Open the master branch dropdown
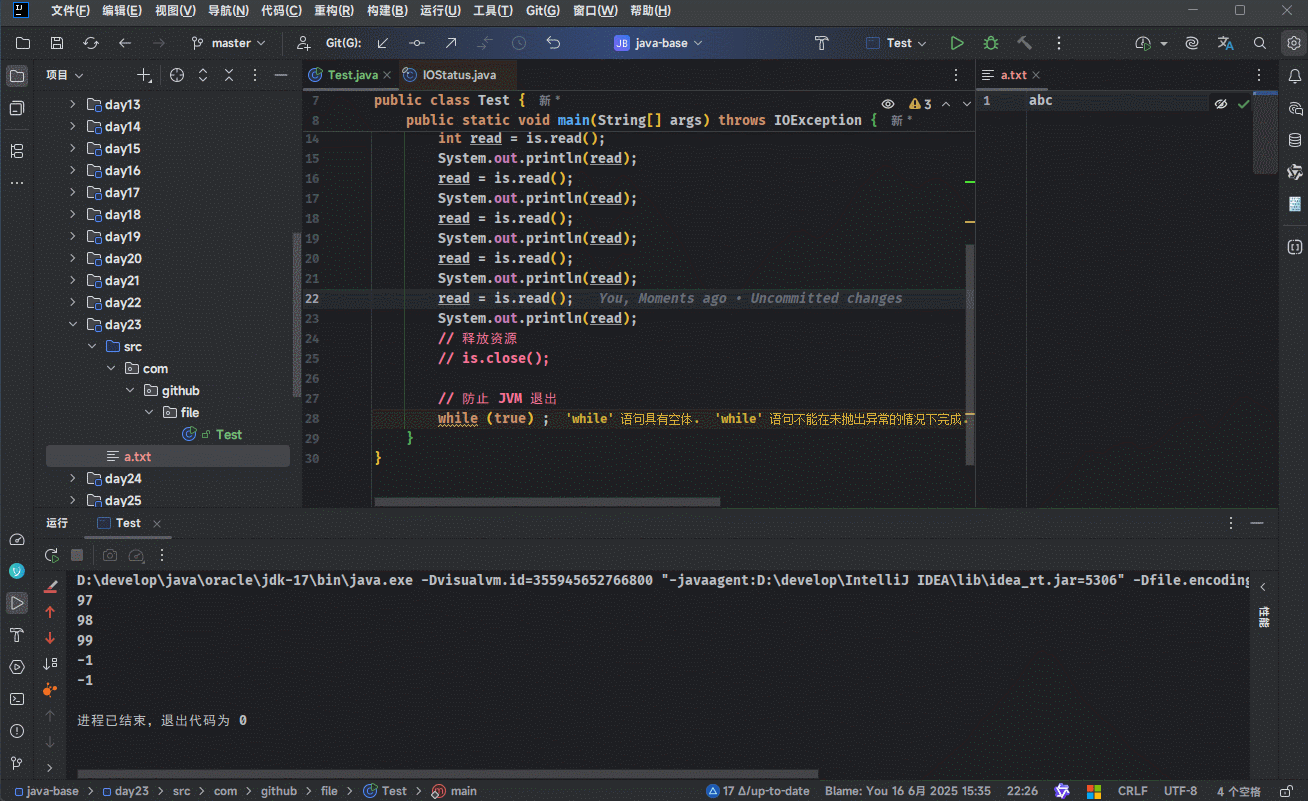This screenshot has height=801, width=1308. point(229,43)
